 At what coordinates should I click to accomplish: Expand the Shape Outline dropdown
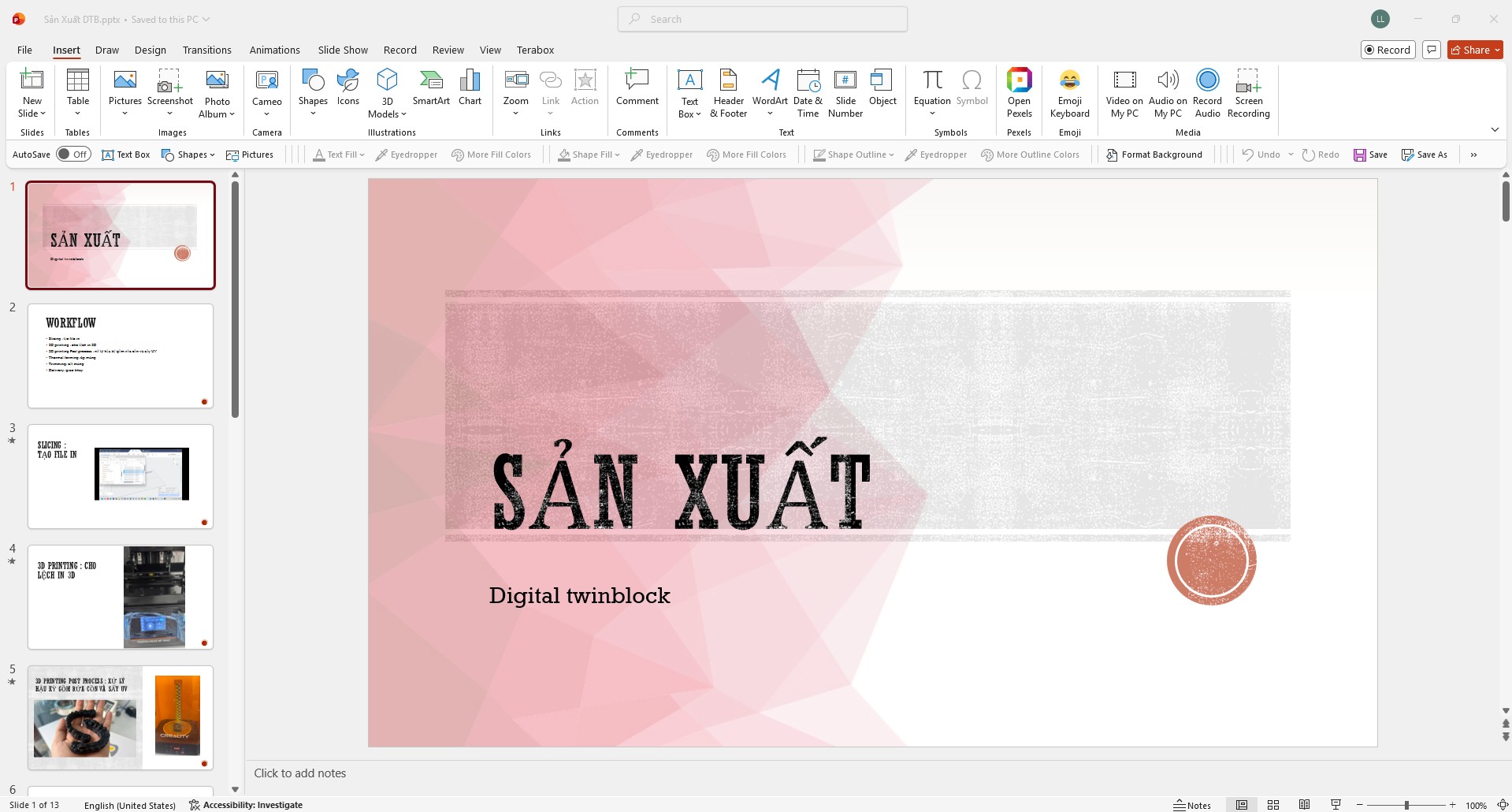891,155
